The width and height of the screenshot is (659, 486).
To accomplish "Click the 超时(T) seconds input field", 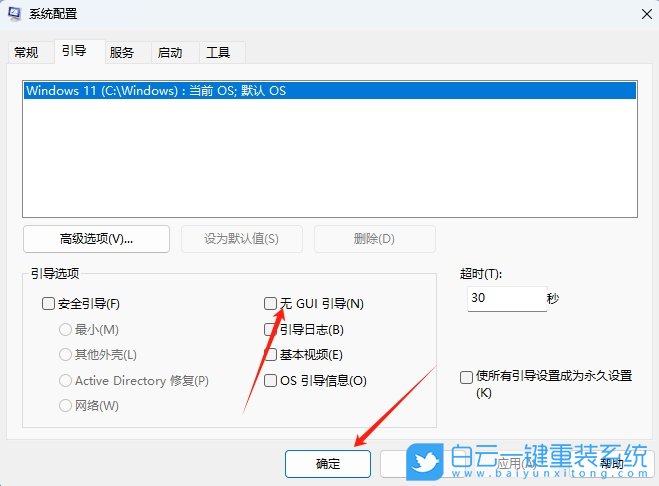I will [x=507, y=298].
